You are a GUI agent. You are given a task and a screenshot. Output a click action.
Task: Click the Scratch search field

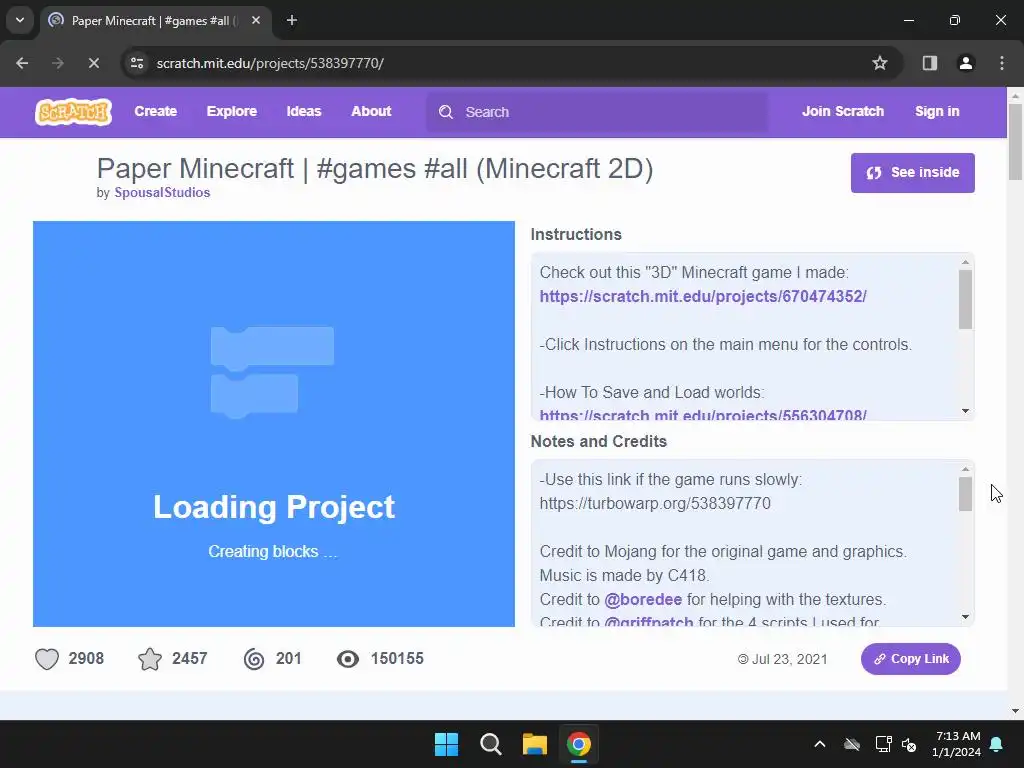tap(598, 112)
